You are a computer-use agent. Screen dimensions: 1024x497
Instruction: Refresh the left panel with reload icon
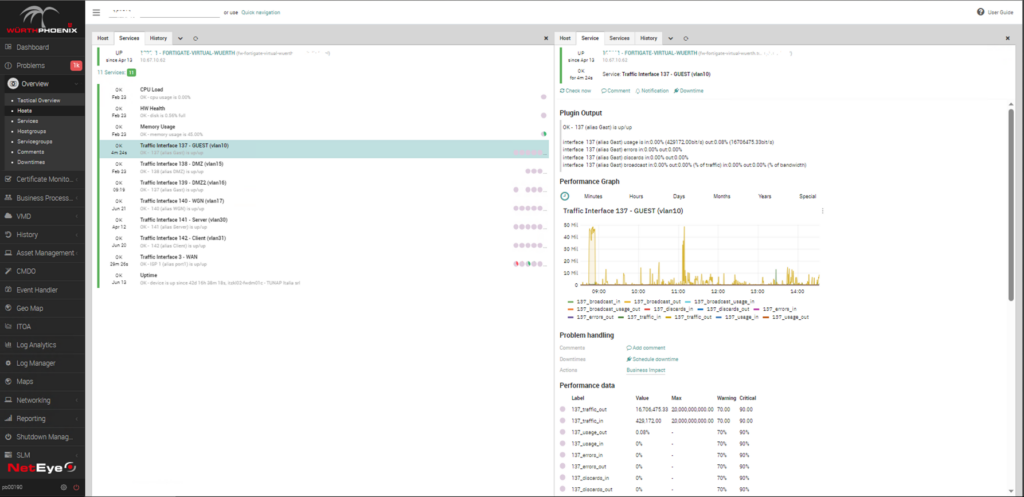(x=195, y=39)
